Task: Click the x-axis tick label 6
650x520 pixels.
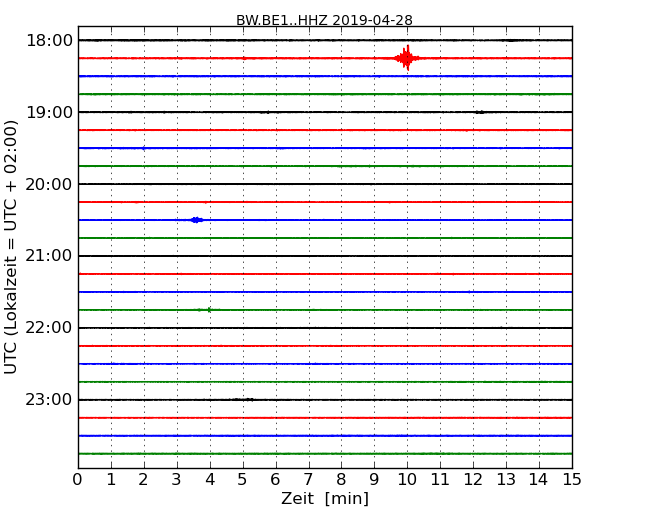Action: tap(275, 480)
